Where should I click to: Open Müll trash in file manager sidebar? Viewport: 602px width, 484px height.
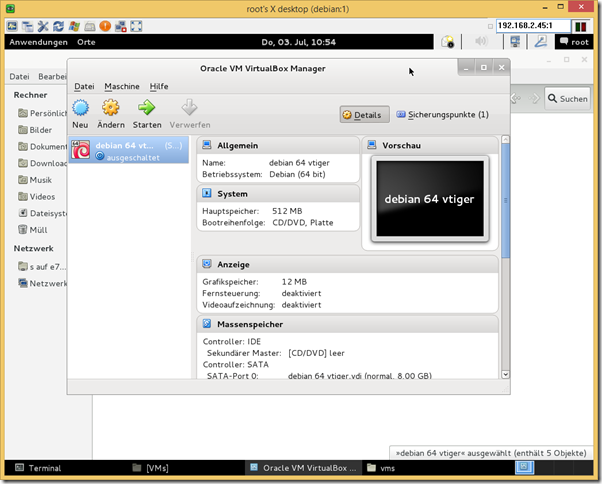click(x=33, y=230)
